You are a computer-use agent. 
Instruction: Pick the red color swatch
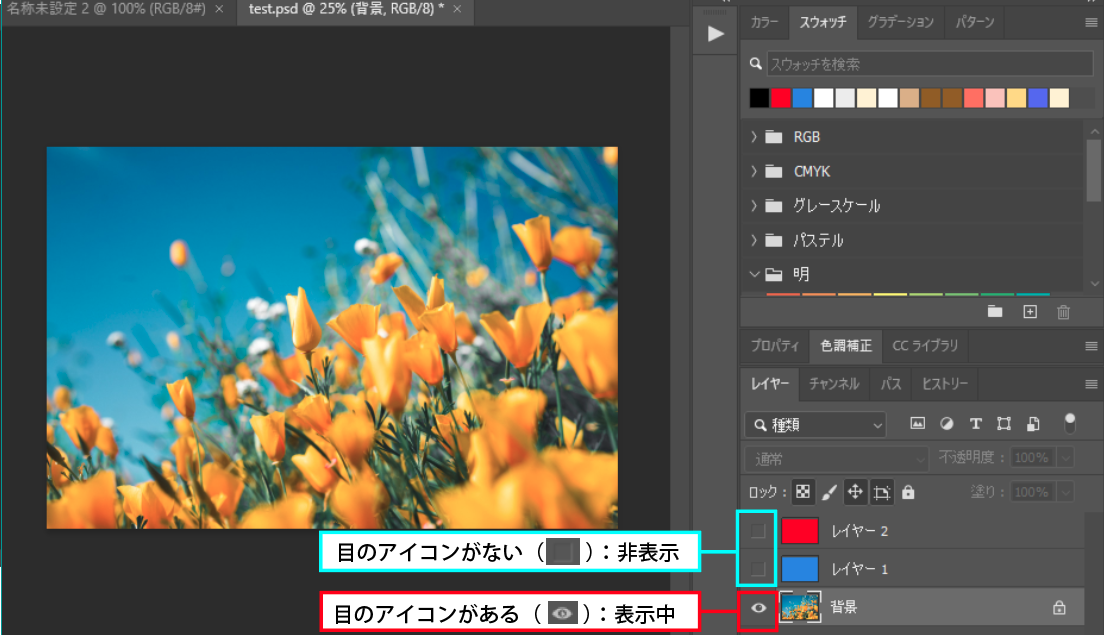[781, 98]
